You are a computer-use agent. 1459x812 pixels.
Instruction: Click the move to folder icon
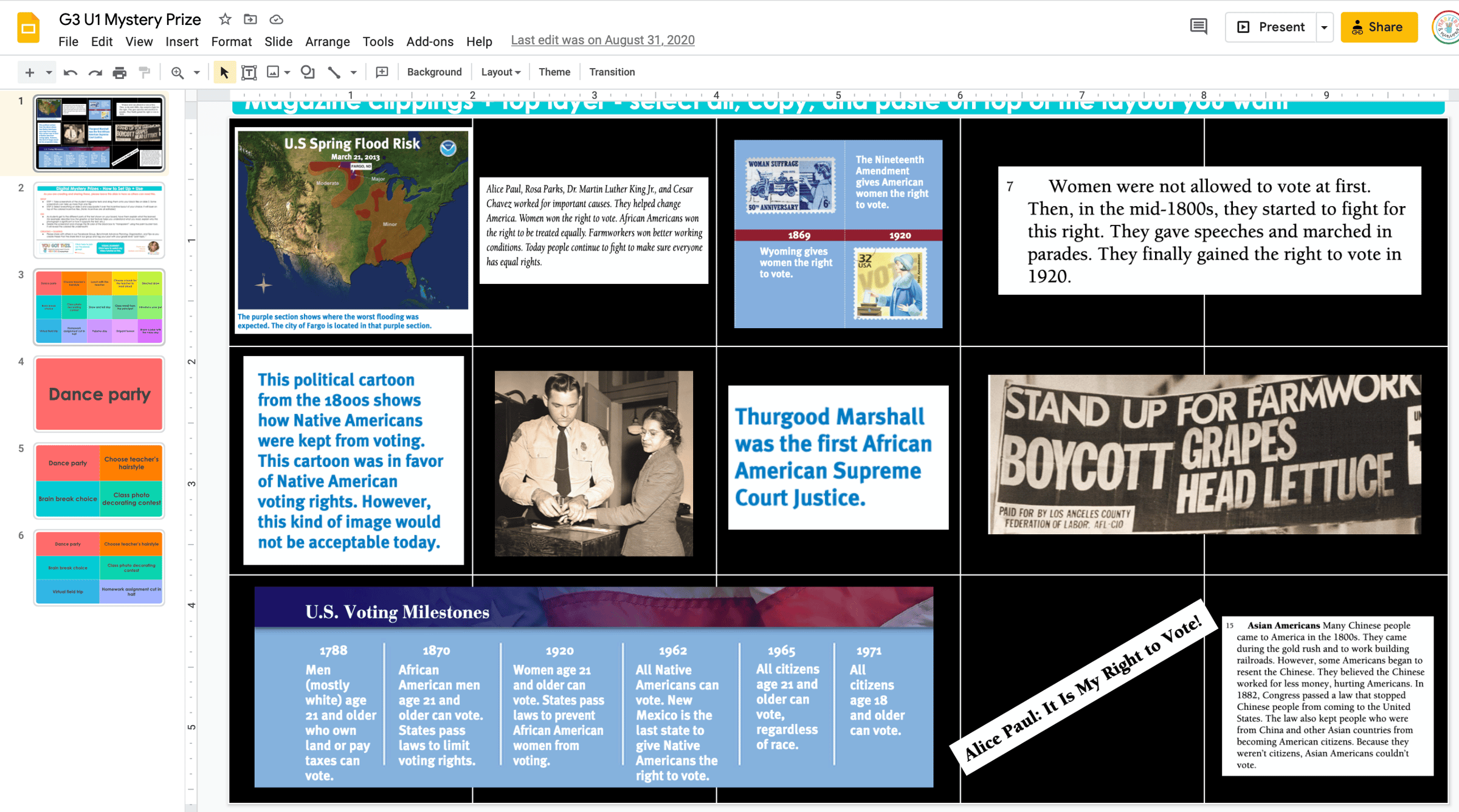[250, 19]
